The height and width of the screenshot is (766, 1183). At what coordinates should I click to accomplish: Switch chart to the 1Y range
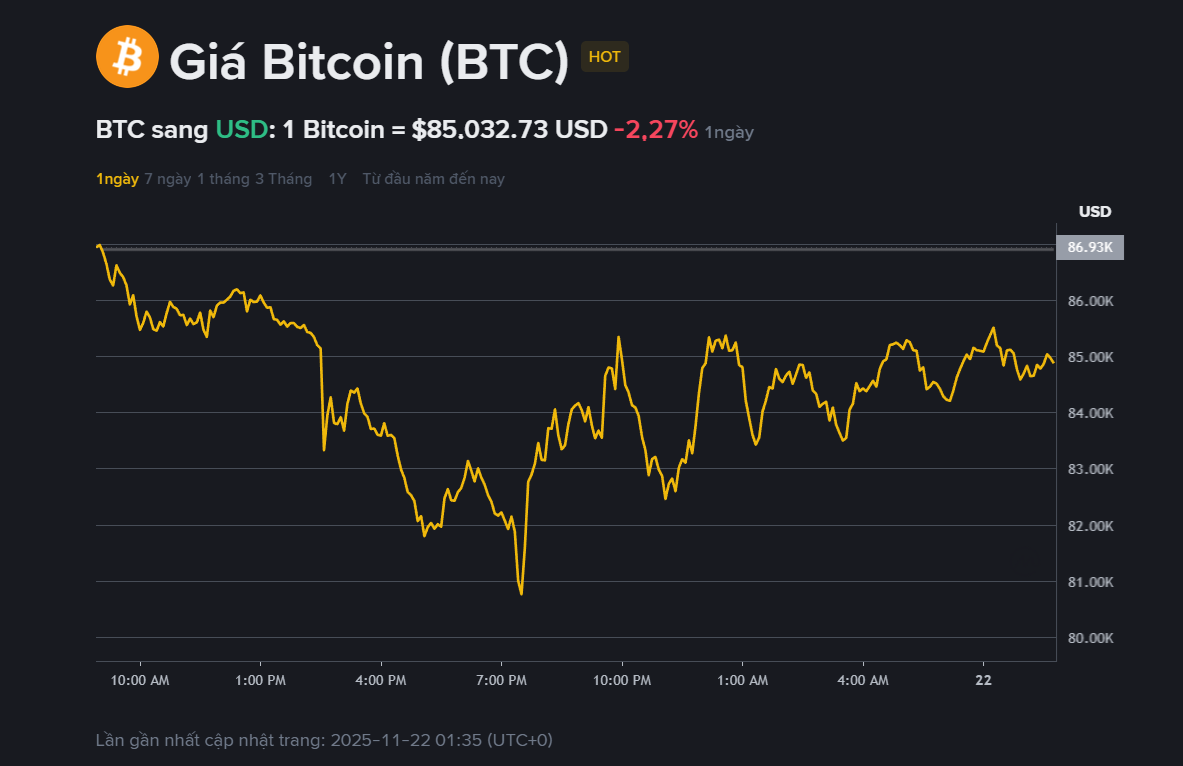tap(337, 179)
